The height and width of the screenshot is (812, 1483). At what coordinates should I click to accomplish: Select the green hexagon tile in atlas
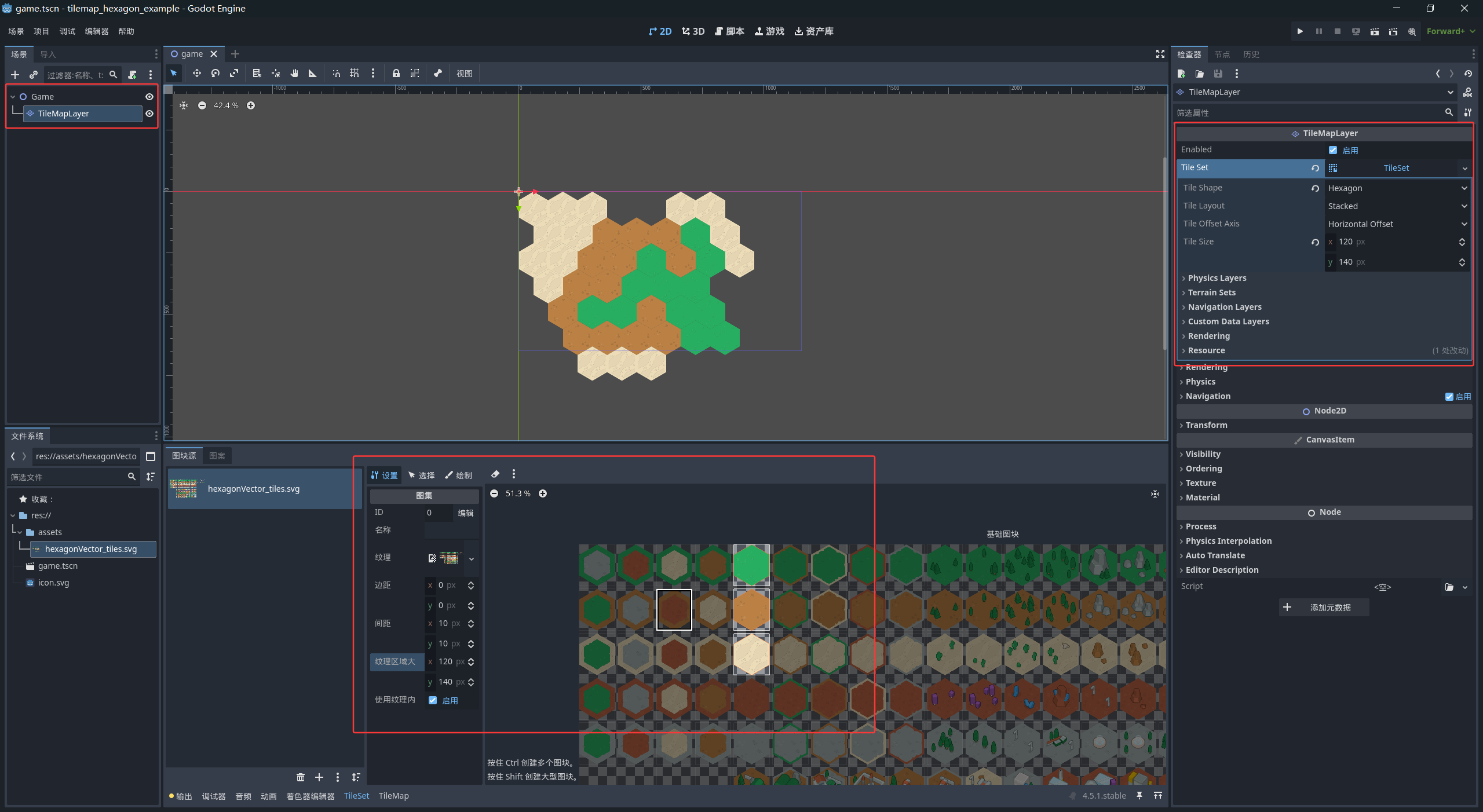751,565
